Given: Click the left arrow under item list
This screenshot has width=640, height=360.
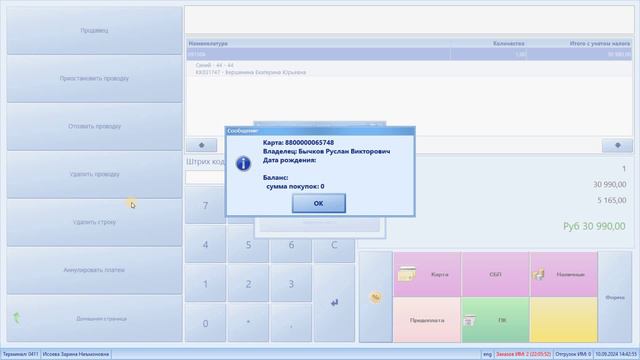Looking at the screenshot, I should pos(202,145).
